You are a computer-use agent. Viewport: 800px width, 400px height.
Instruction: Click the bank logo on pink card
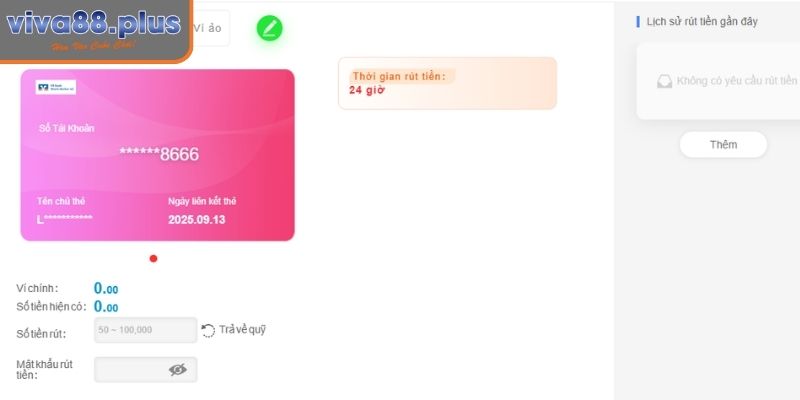click(x=56, y=87)
